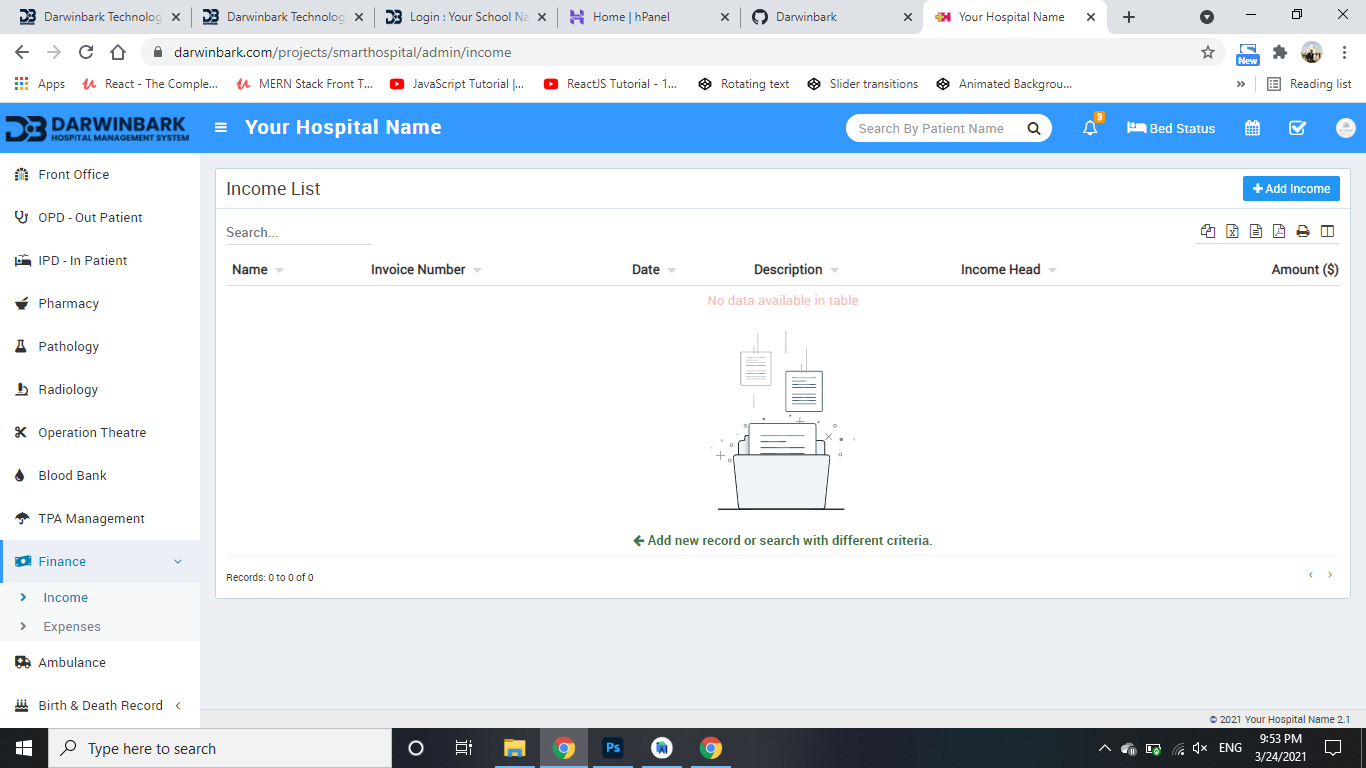
Task: Copy the income table to clipboard
Action: tap(1208, 231)
